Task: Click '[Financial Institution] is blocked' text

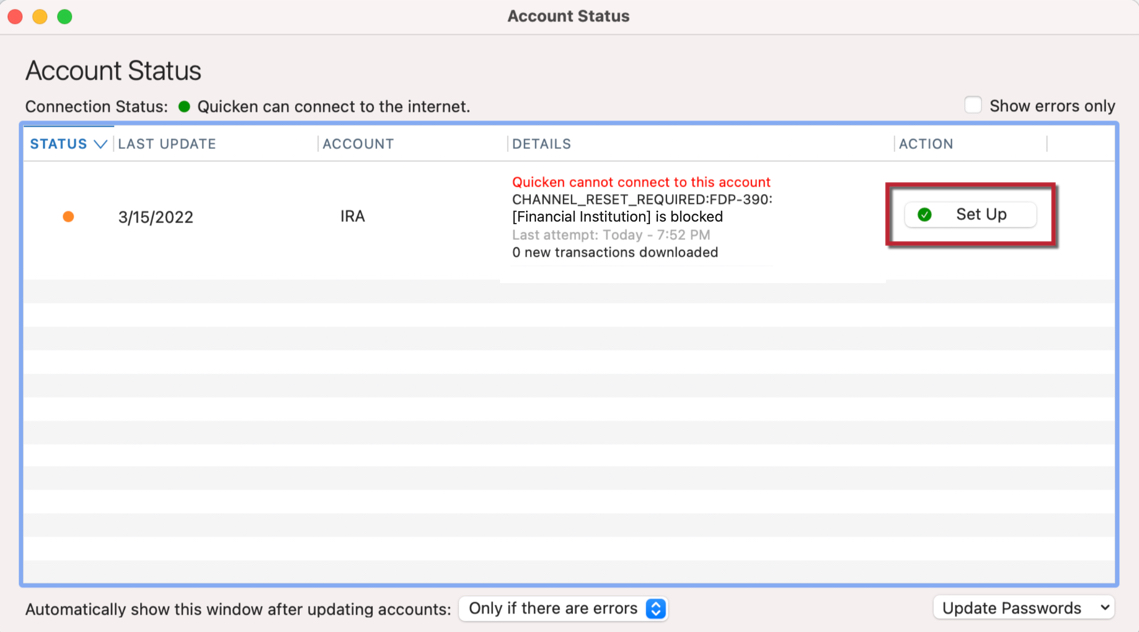Action: 617,216
